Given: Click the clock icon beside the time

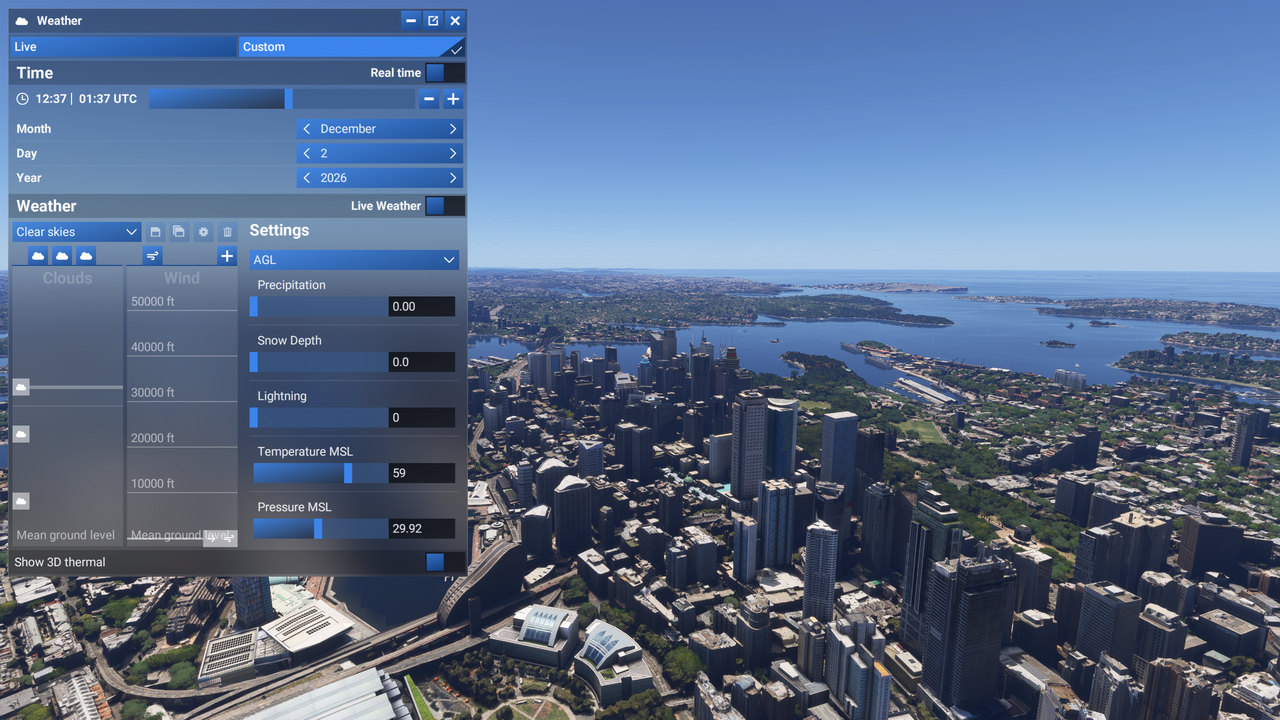Looking at the screenshot, I should pos(22,99).
